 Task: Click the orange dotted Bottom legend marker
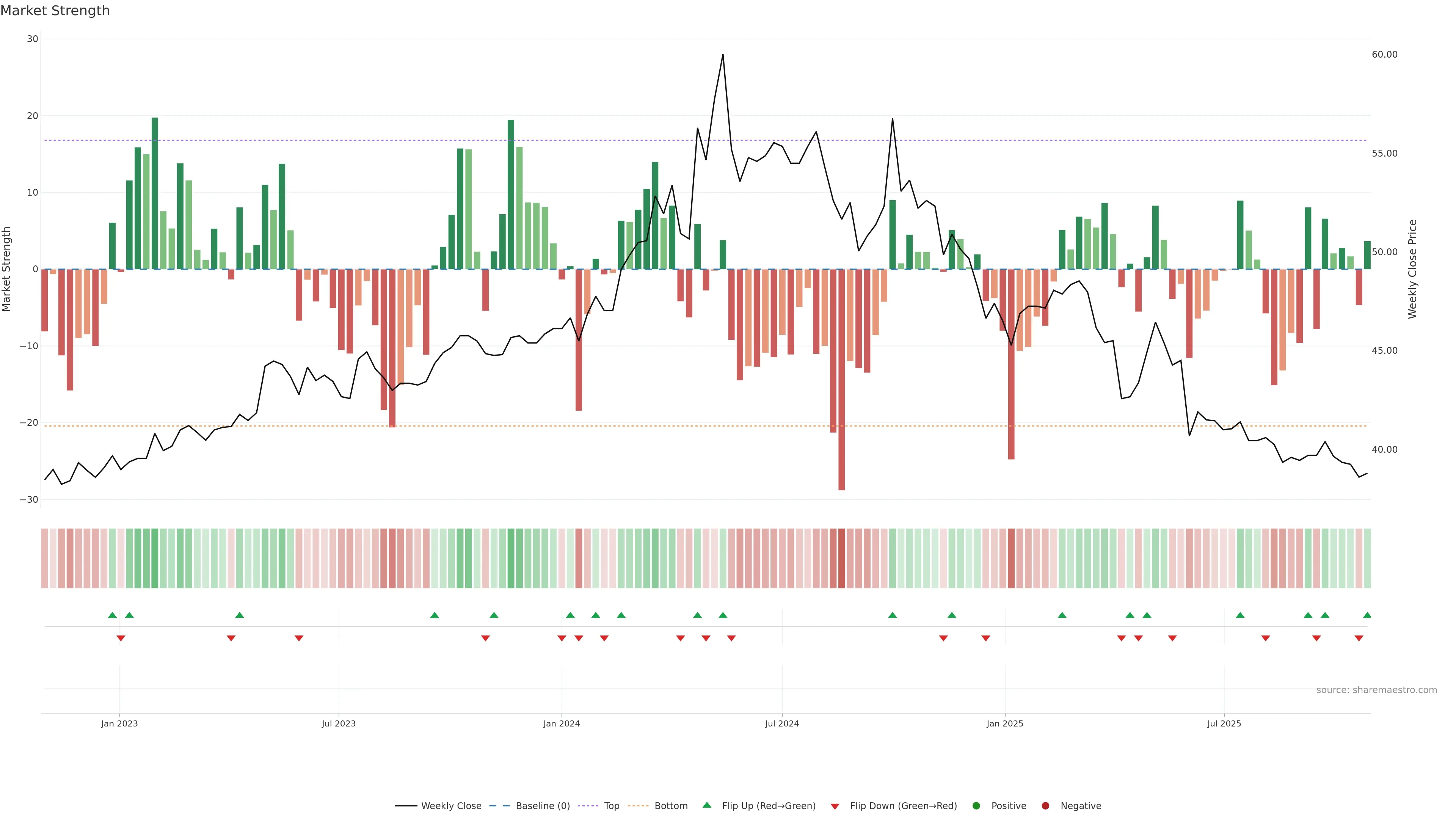click(x=638, y=806)
